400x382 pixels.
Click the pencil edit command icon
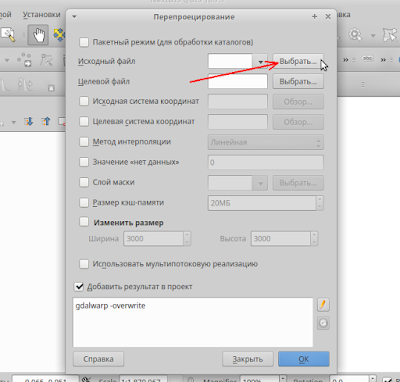[323, 304]
